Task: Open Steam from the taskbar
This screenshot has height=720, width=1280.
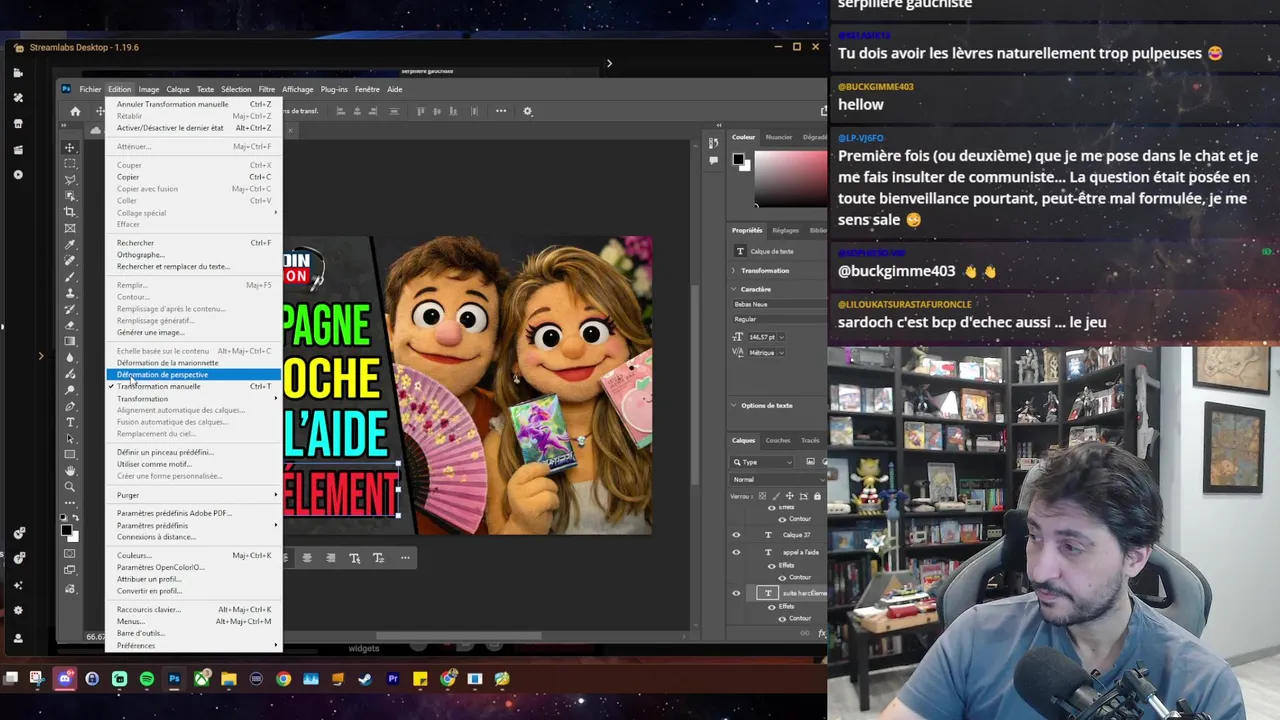Action: [365, 679]
